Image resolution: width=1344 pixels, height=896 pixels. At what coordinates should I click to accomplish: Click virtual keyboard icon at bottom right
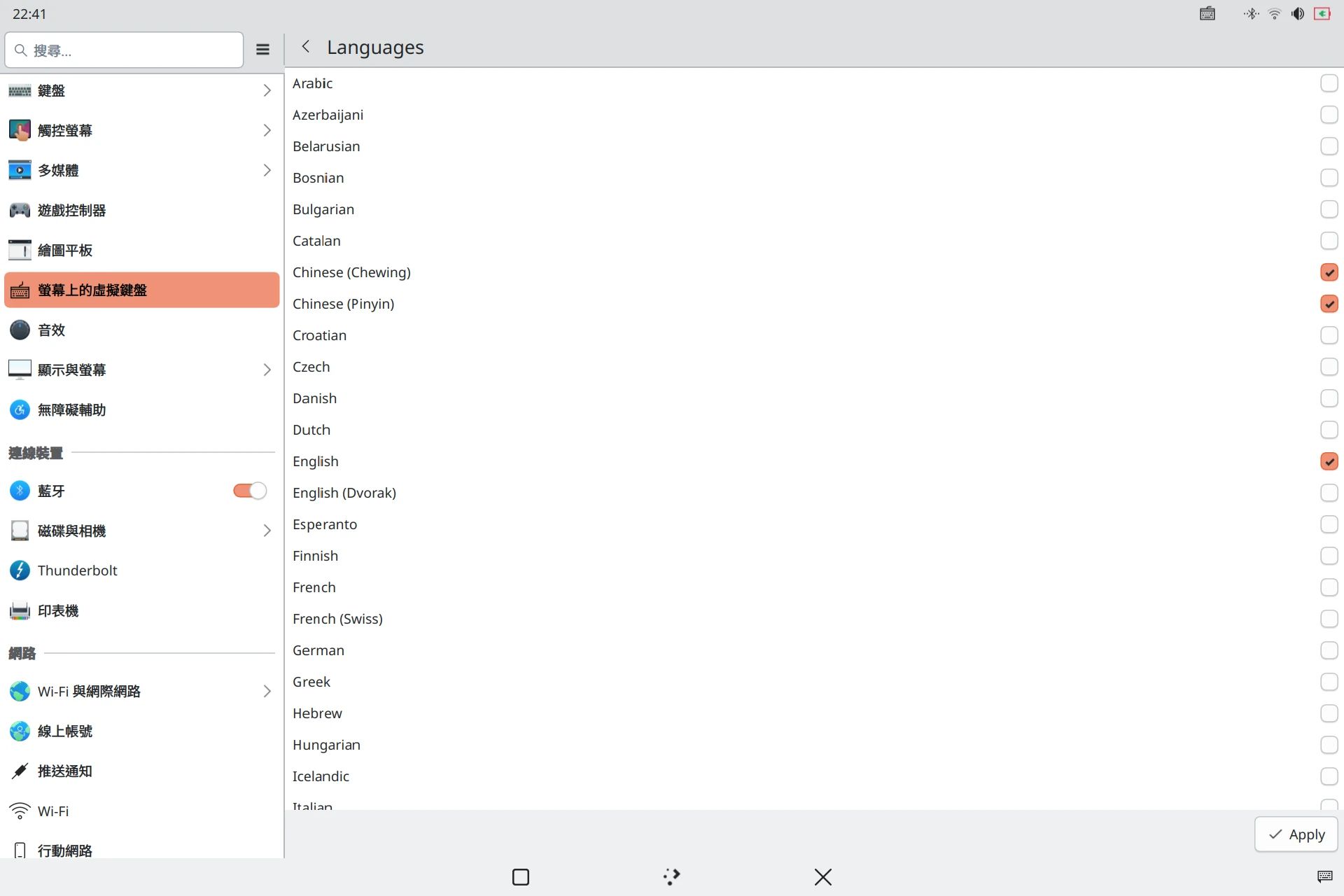1324,876
